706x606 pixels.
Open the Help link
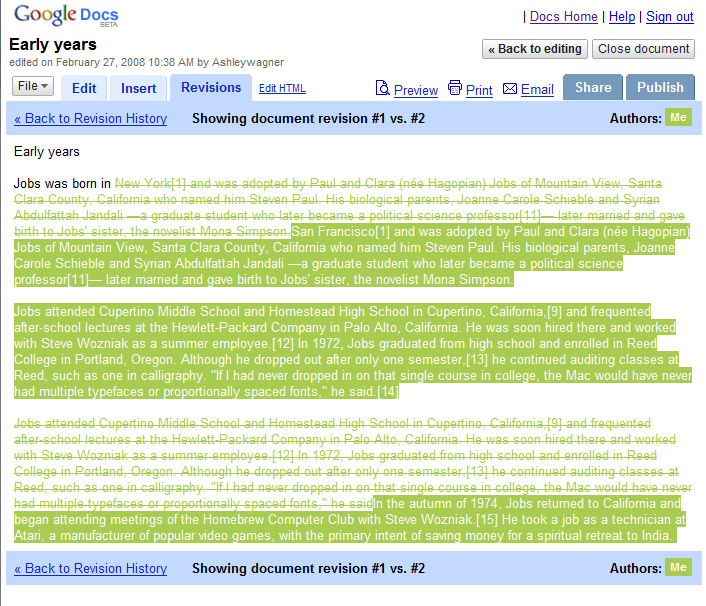tap(622, 17)
